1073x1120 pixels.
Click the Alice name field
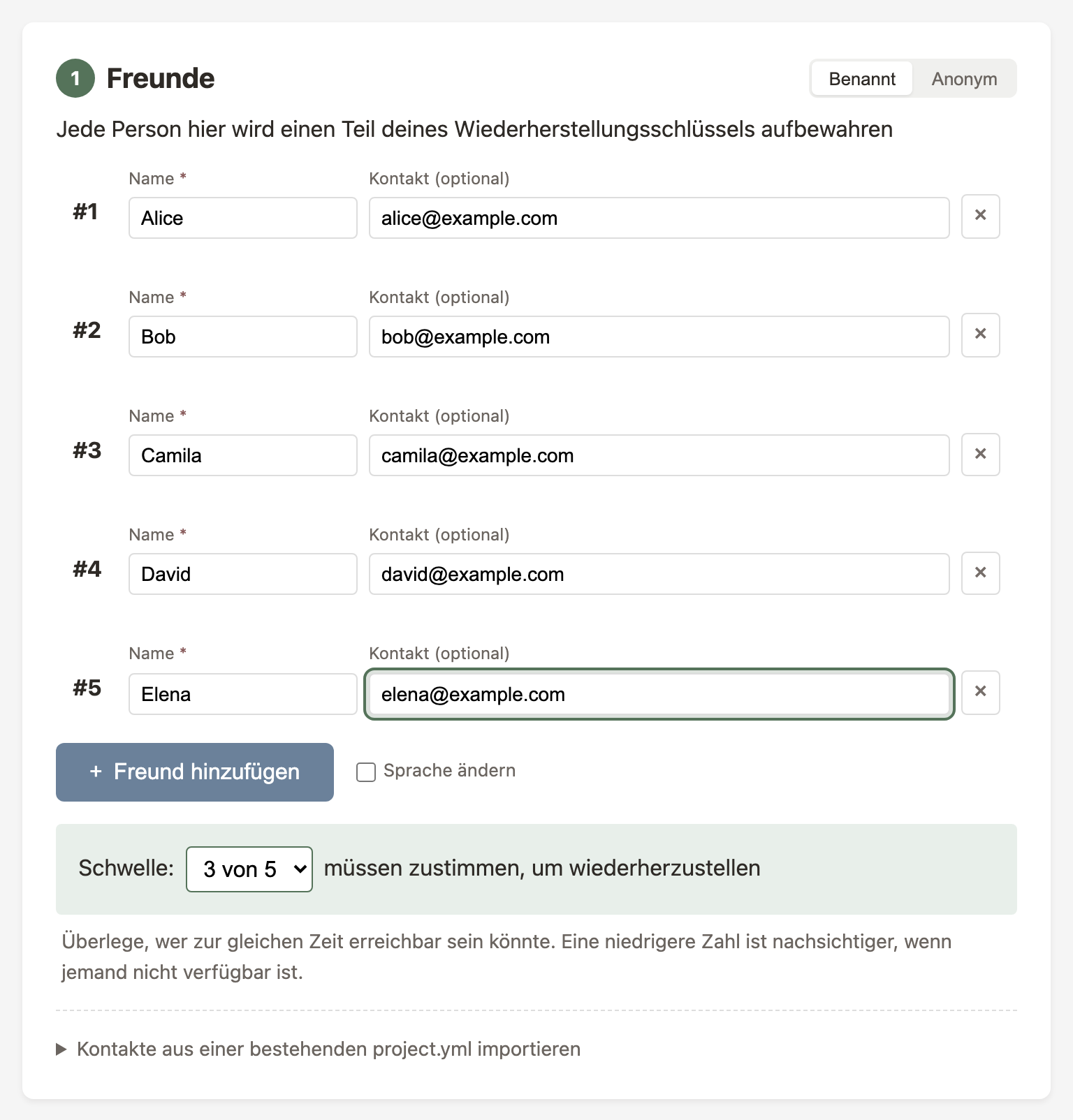pyautogui.click(x=242, y=218)
